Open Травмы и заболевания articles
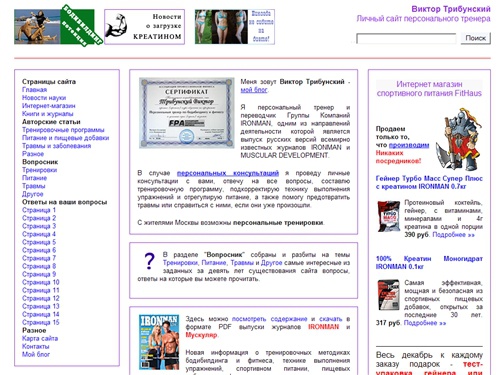 click(56, 146)
